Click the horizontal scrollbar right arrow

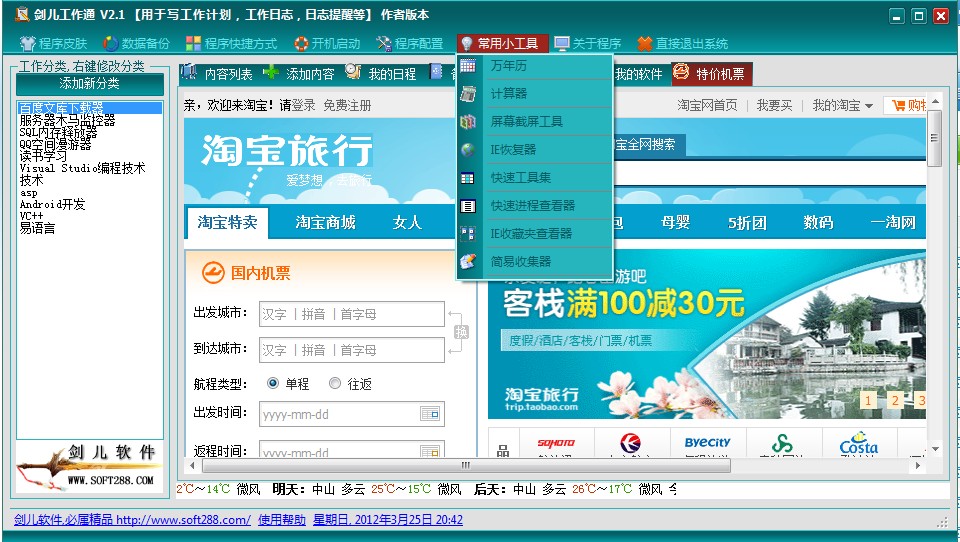click(x=917, y=465)
